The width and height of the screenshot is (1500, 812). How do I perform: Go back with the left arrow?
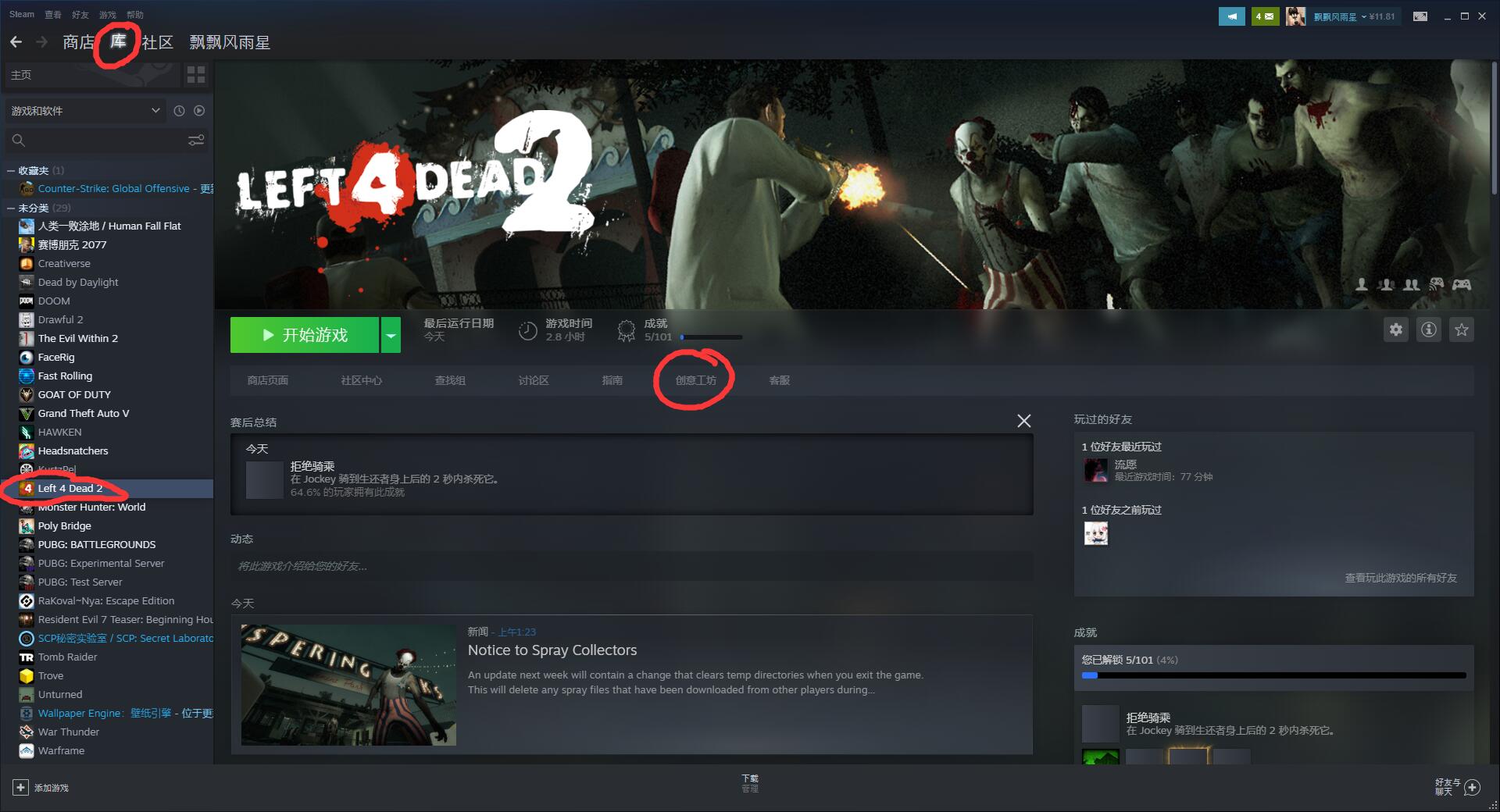[x=16, y=42]
